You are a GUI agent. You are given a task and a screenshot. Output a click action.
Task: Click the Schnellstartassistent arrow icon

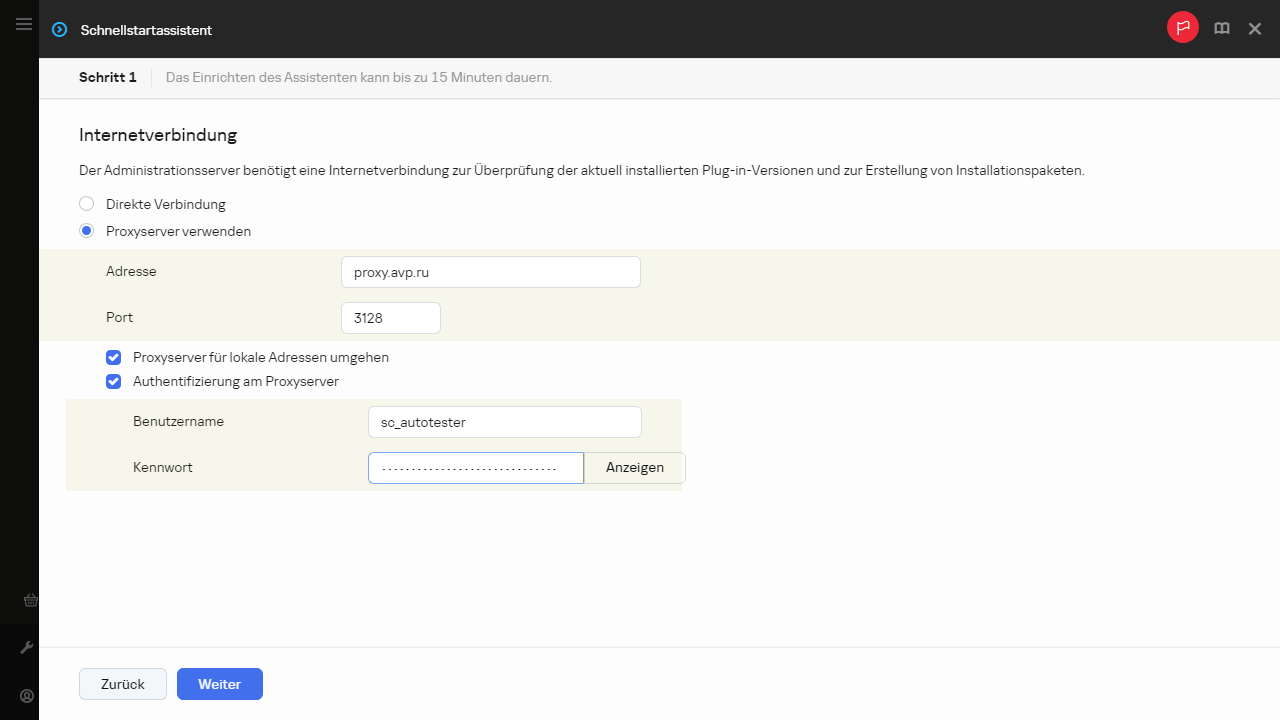point(59,30)
